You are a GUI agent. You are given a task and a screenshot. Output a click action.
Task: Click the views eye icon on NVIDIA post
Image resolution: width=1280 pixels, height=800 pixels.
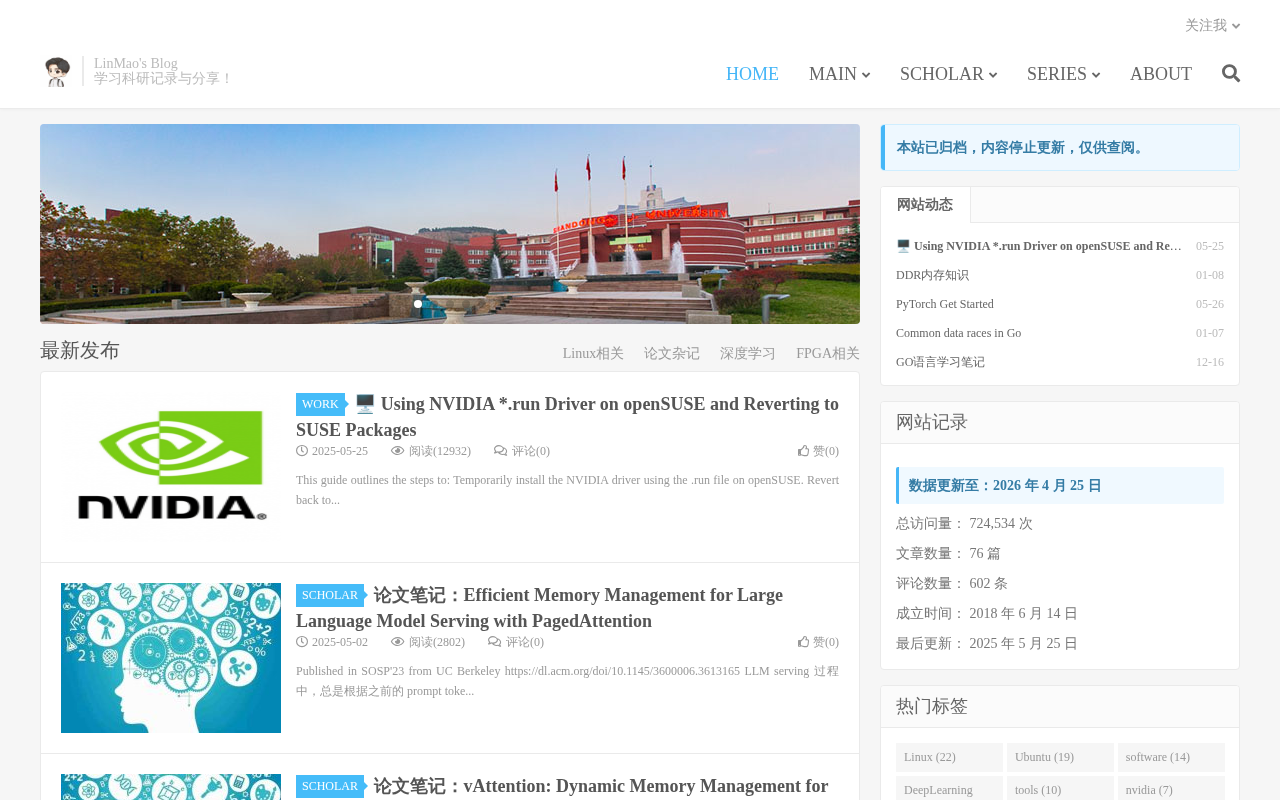click(x=398, y=451)
